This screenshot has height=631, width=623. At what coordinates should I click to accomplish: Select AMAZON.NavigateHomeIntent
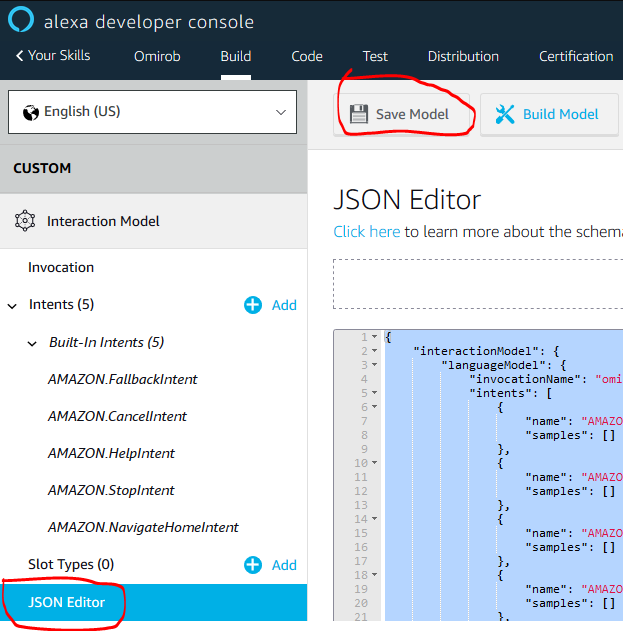(x=143, y=527)
